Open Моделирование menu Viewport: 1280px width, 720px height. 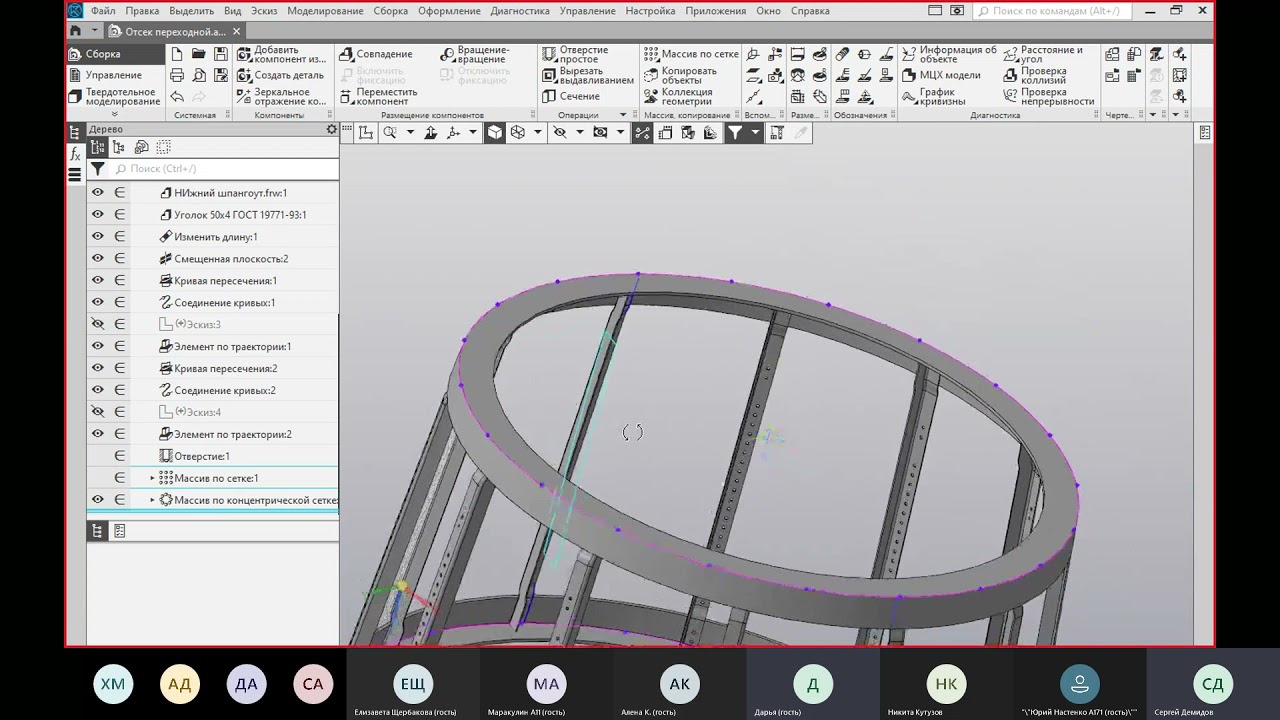(325, 11)
